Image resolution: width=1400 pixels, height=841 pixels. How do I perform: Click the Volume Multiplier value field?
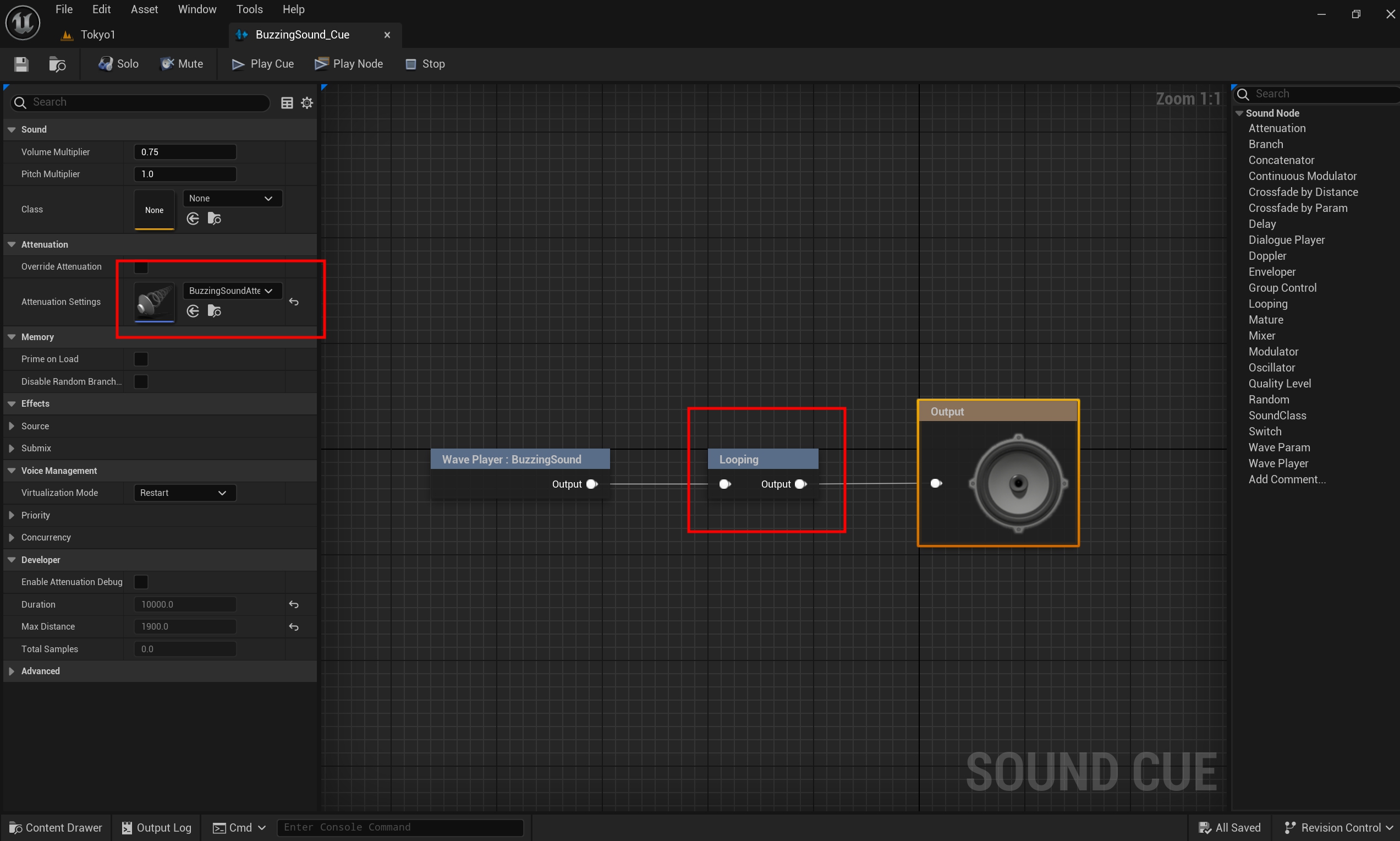[185, 151]
